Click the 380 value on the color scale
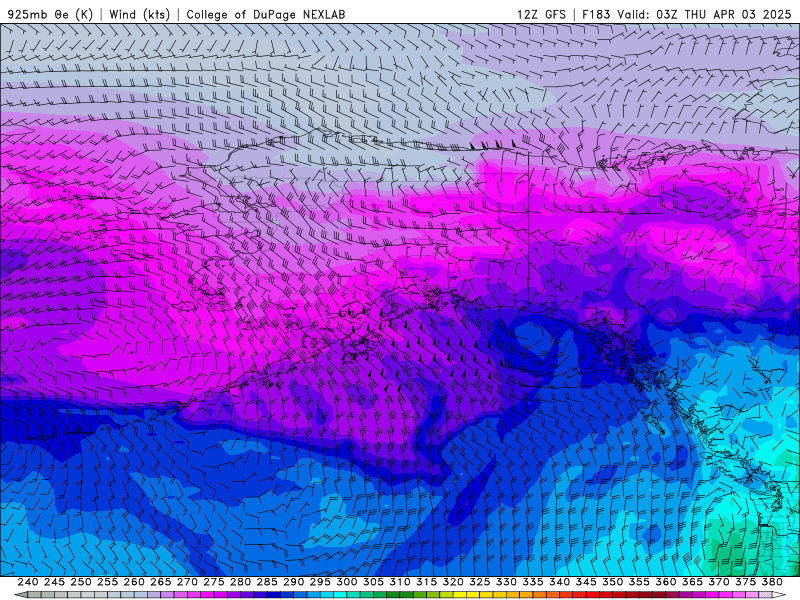The height and width of the screenshot is (600, 800). pos(772,582)
